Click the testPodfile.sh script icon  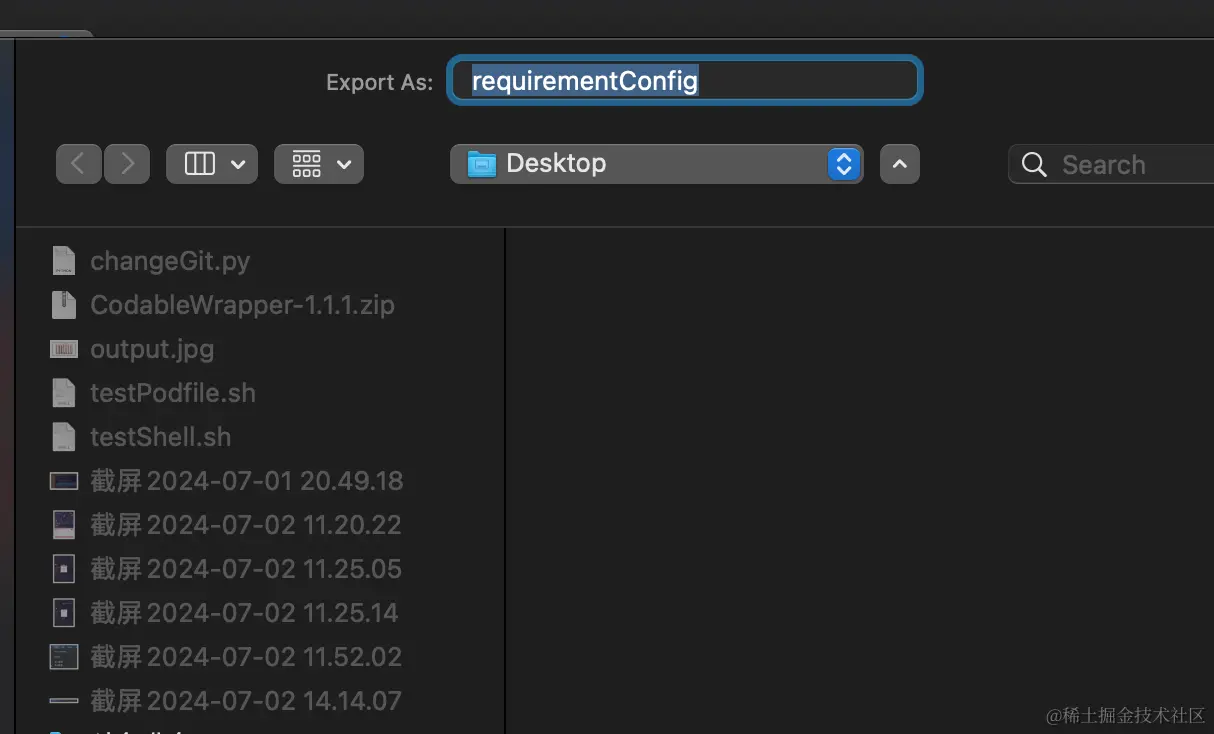tap(64, 393)
